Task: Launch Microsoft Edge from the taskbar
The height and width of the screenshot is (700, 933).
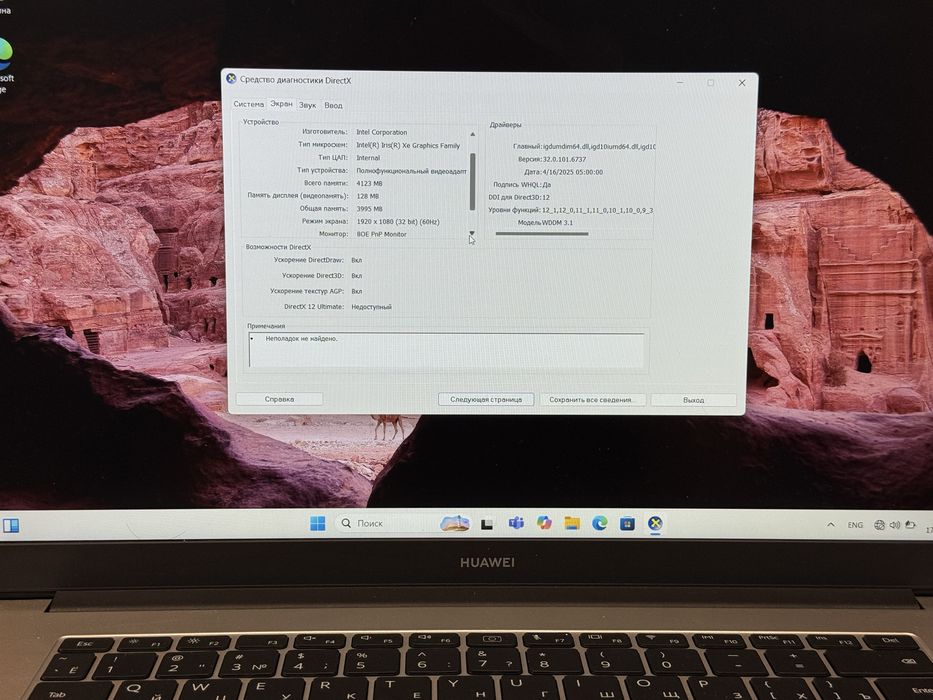Action: (x=600, y=523)
